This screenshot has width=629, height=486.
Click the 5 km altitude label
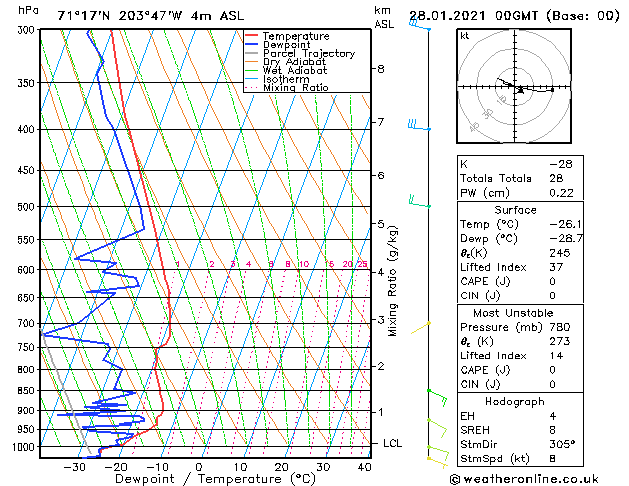(x=380, y=224)
